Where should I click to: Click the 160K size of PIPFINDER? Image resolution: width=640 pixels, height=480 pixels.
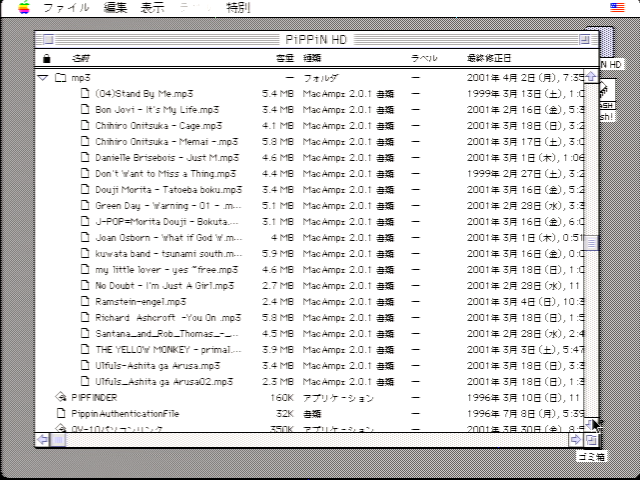click(282, 397)
